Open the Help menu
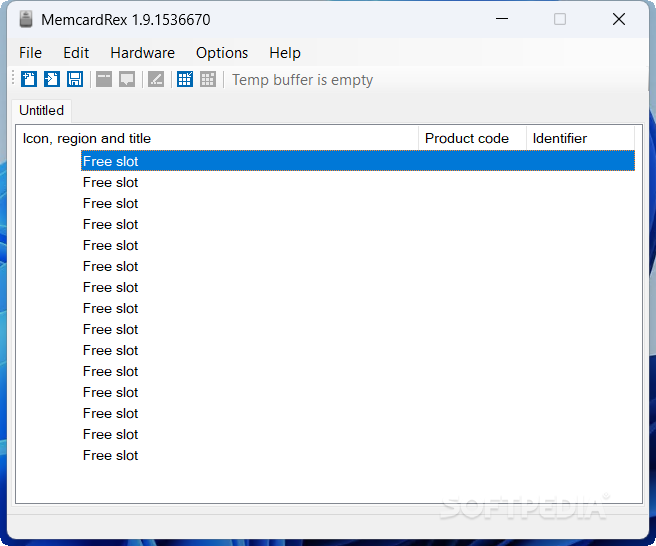Image resolution: width=656 pixels, height=546 pixels. pyautogui.click(x=285, y=53)
